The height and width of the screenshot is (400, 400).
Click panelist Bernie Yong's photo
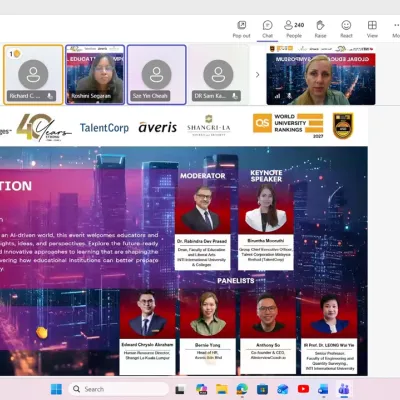pos(208,314)
